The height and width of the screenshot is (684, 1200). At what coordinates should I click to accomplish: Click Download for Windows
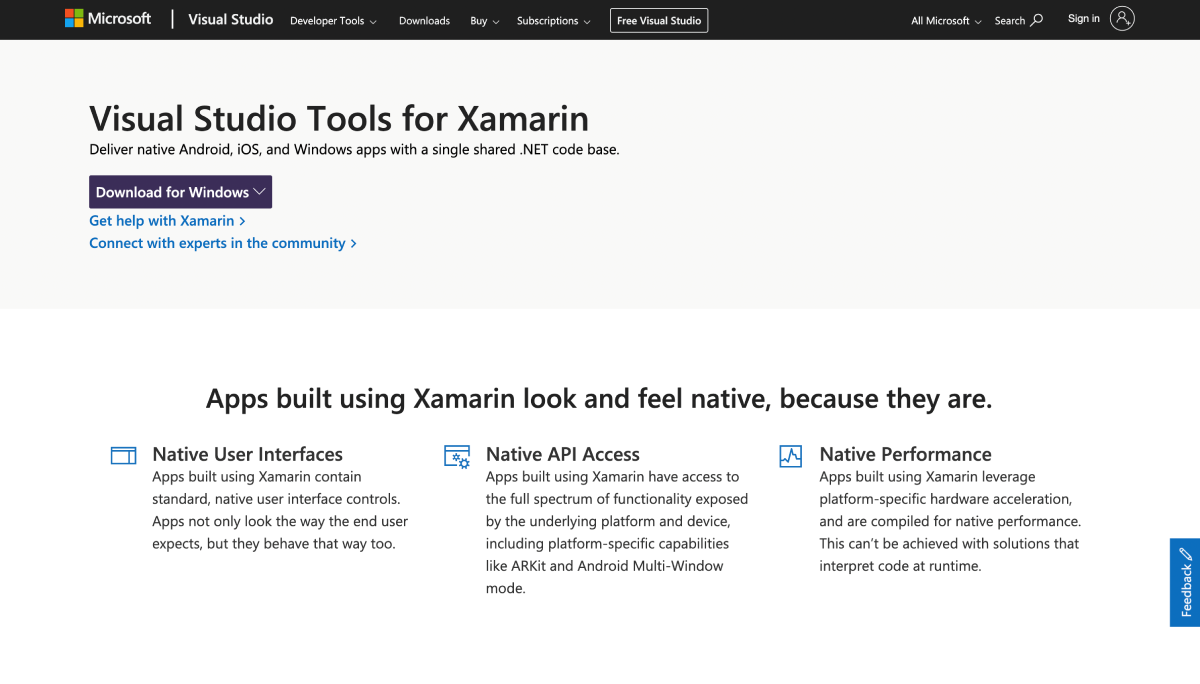[x=172, y=191]
